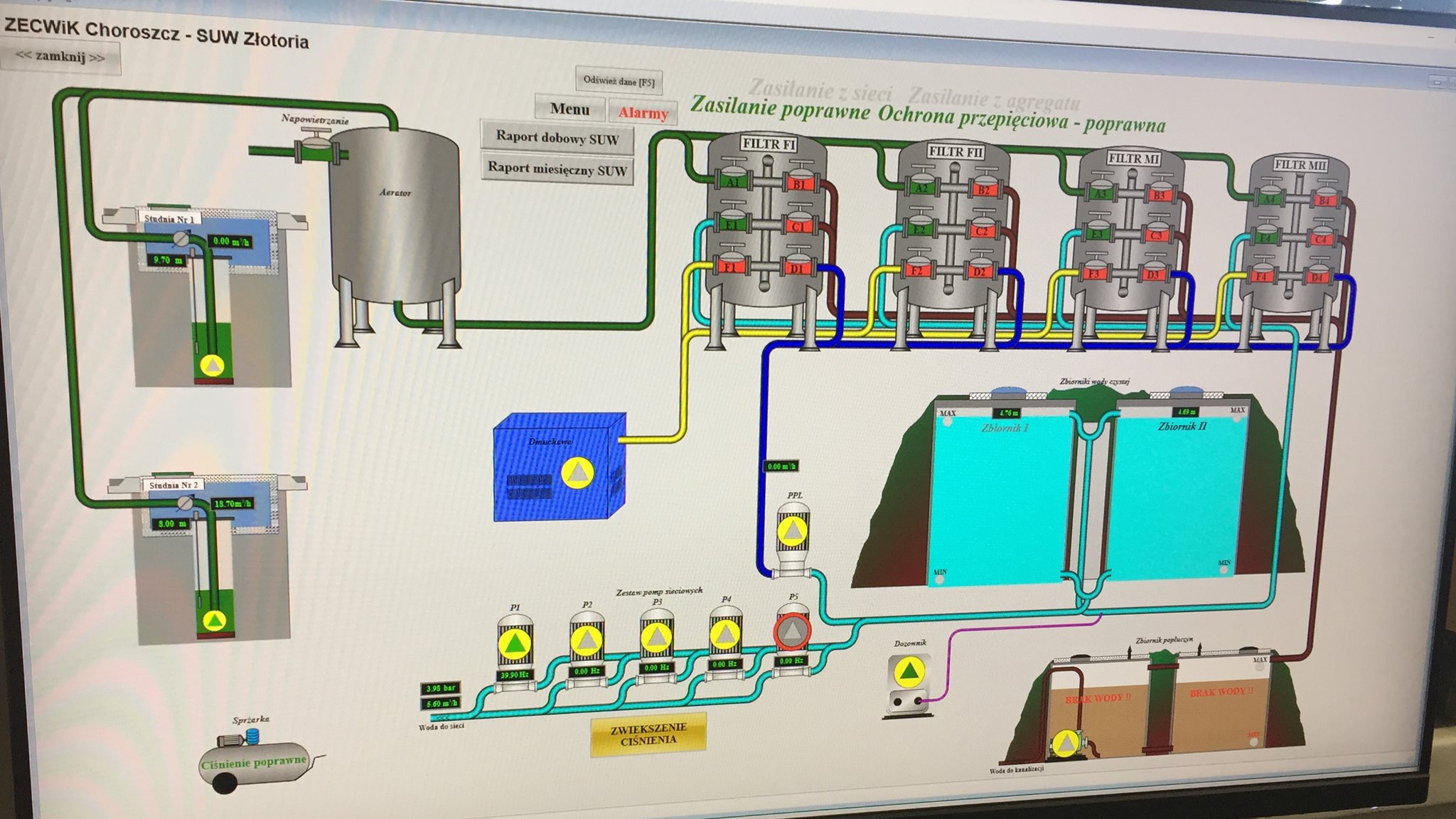
Task: Toggle valve A1 on FILTR FI
Action: point(732,182)
